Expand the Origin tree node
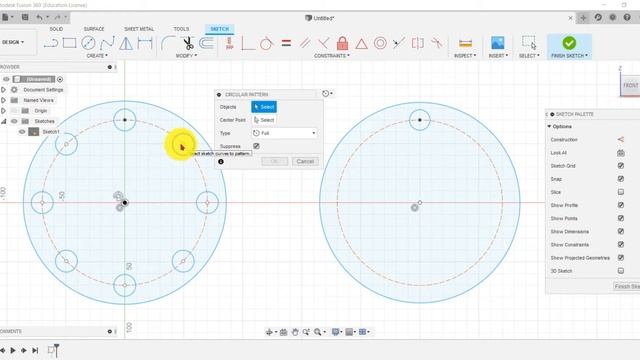This screenshot has height=360, width=640. coord(3,111)
